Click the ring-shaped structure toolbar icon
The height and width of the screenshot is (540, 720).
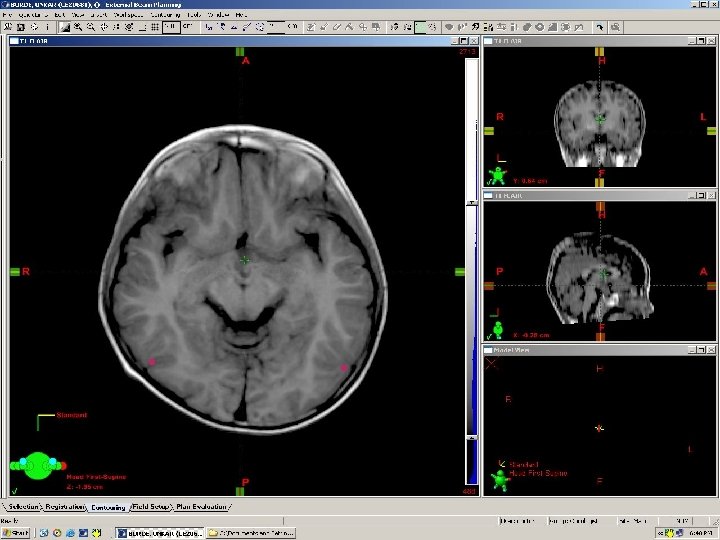pos(540,27)
